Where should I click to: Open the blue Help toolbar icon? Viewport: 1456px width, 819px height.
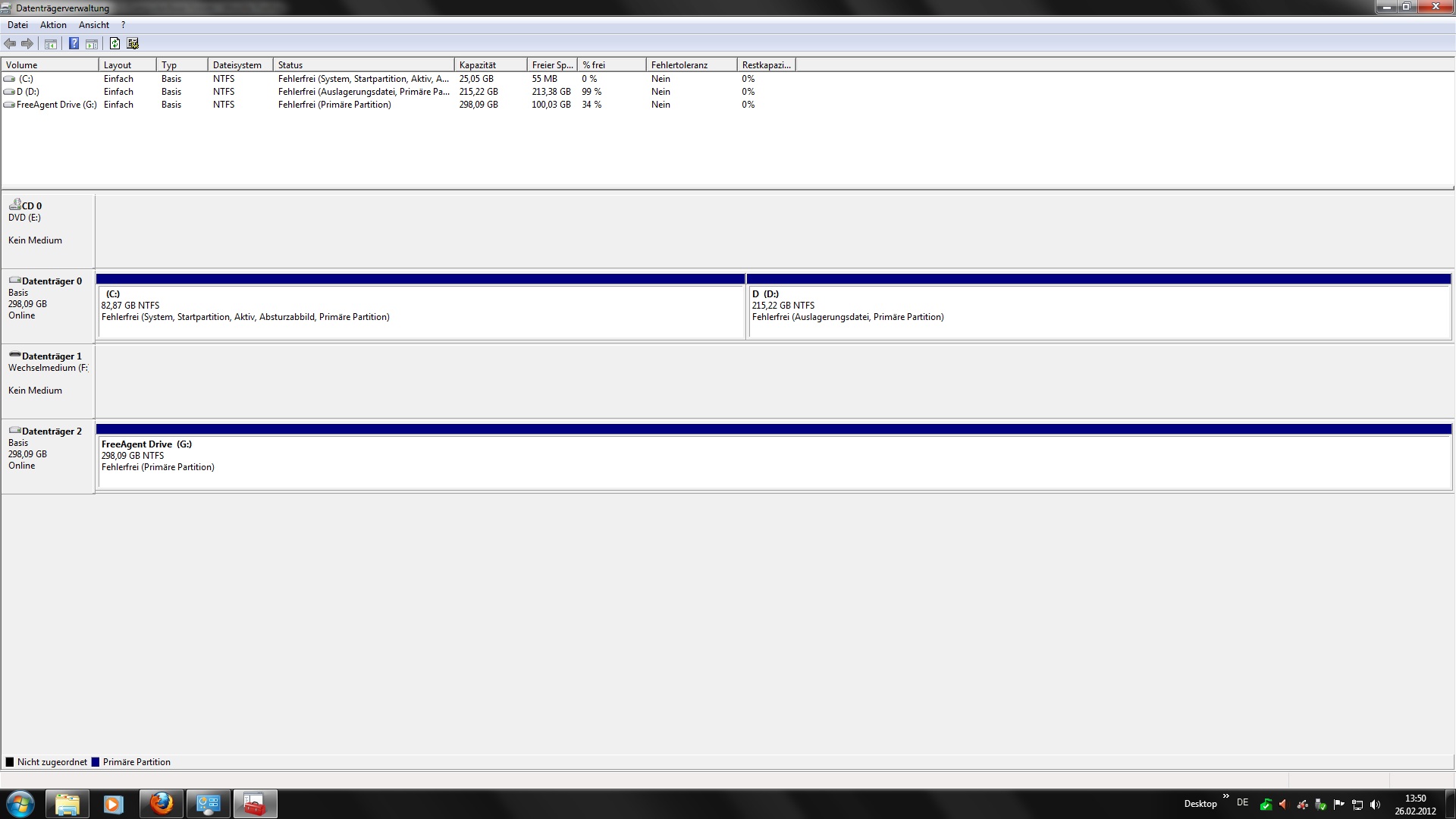point(74,44)
